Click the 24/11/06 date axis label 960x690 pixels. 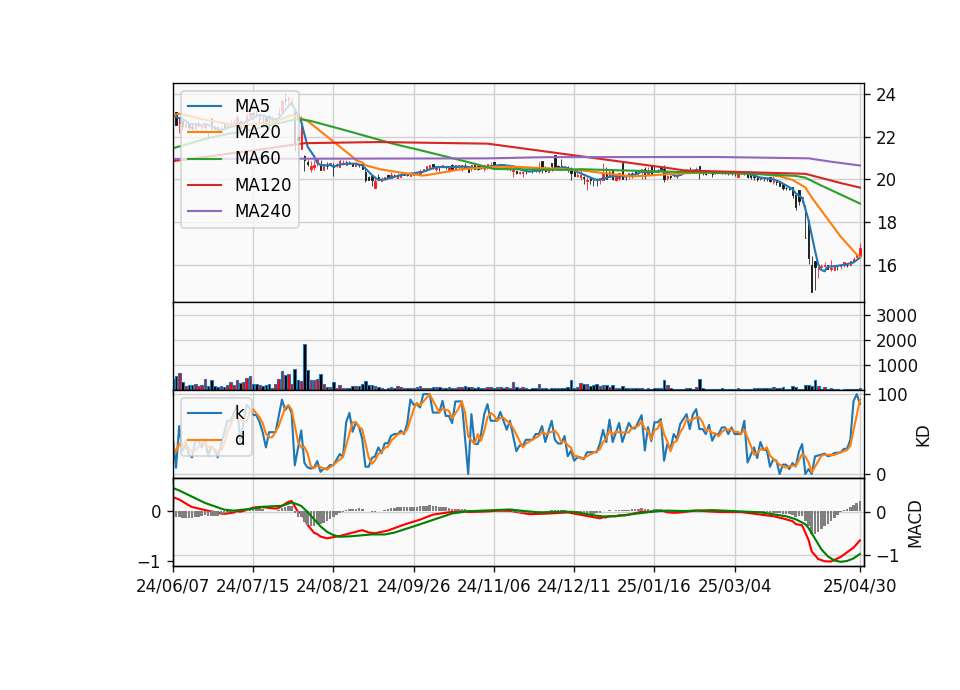(493, 586)
